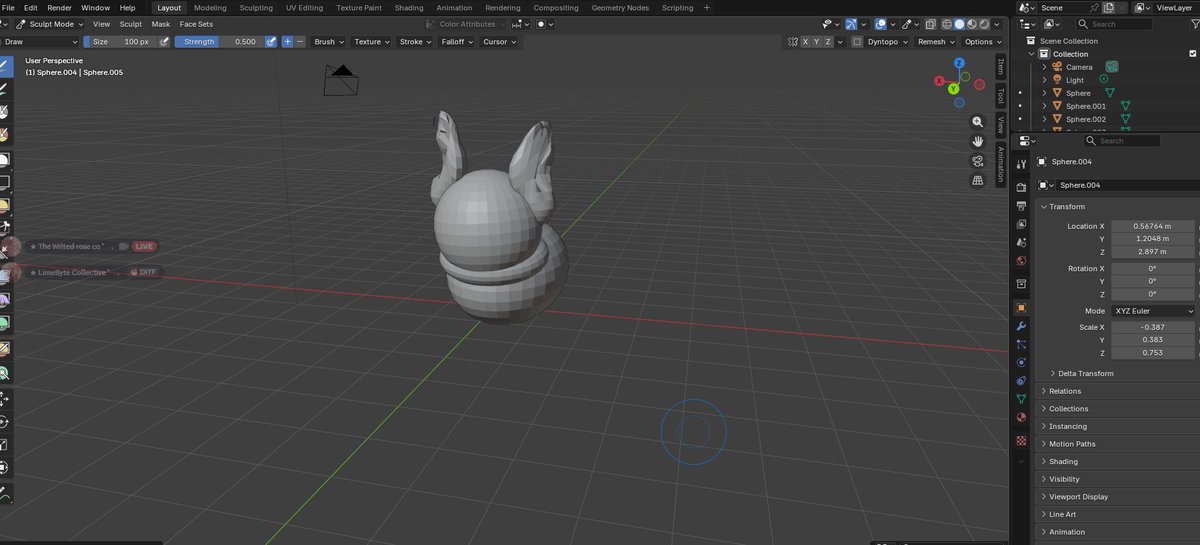Open the Texture checkerboard properties tab

tap(1021, 440)
